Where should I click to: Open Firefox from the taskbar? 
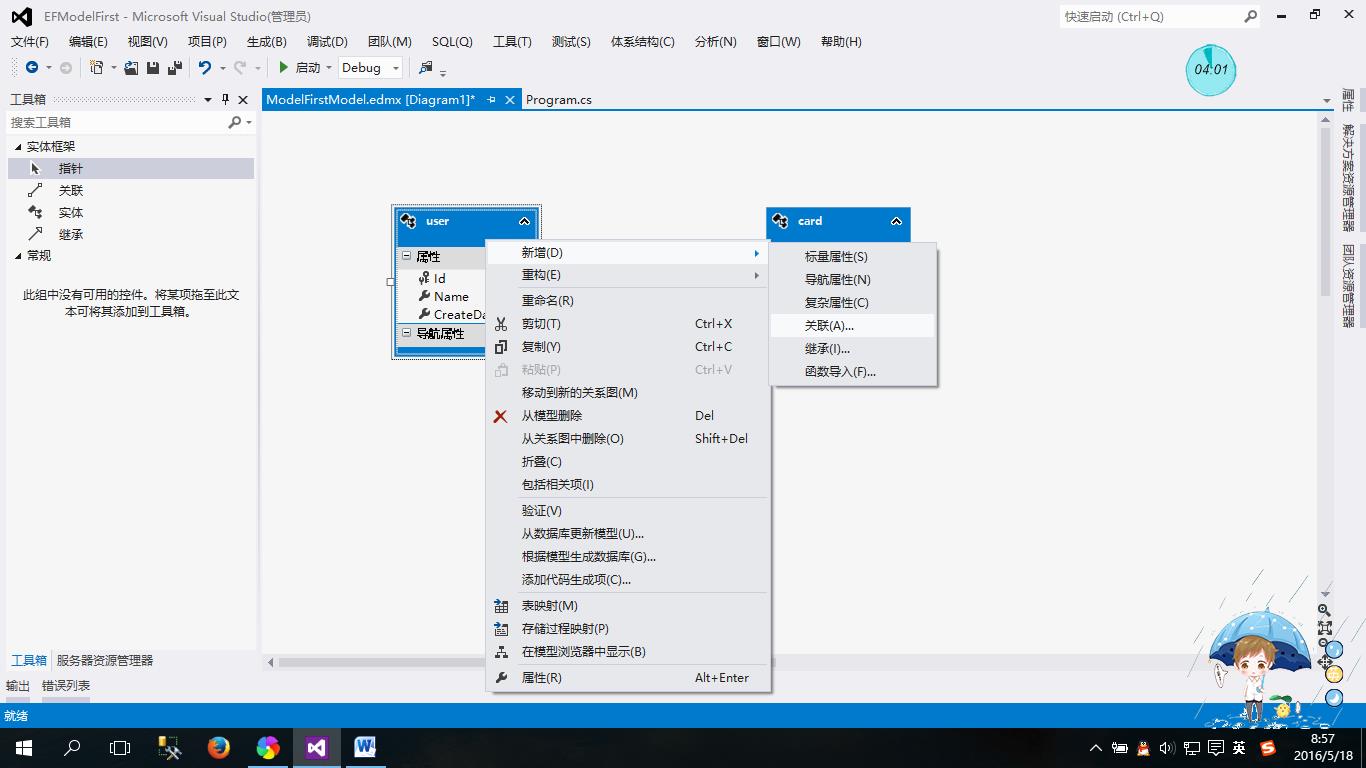[218, 747]
